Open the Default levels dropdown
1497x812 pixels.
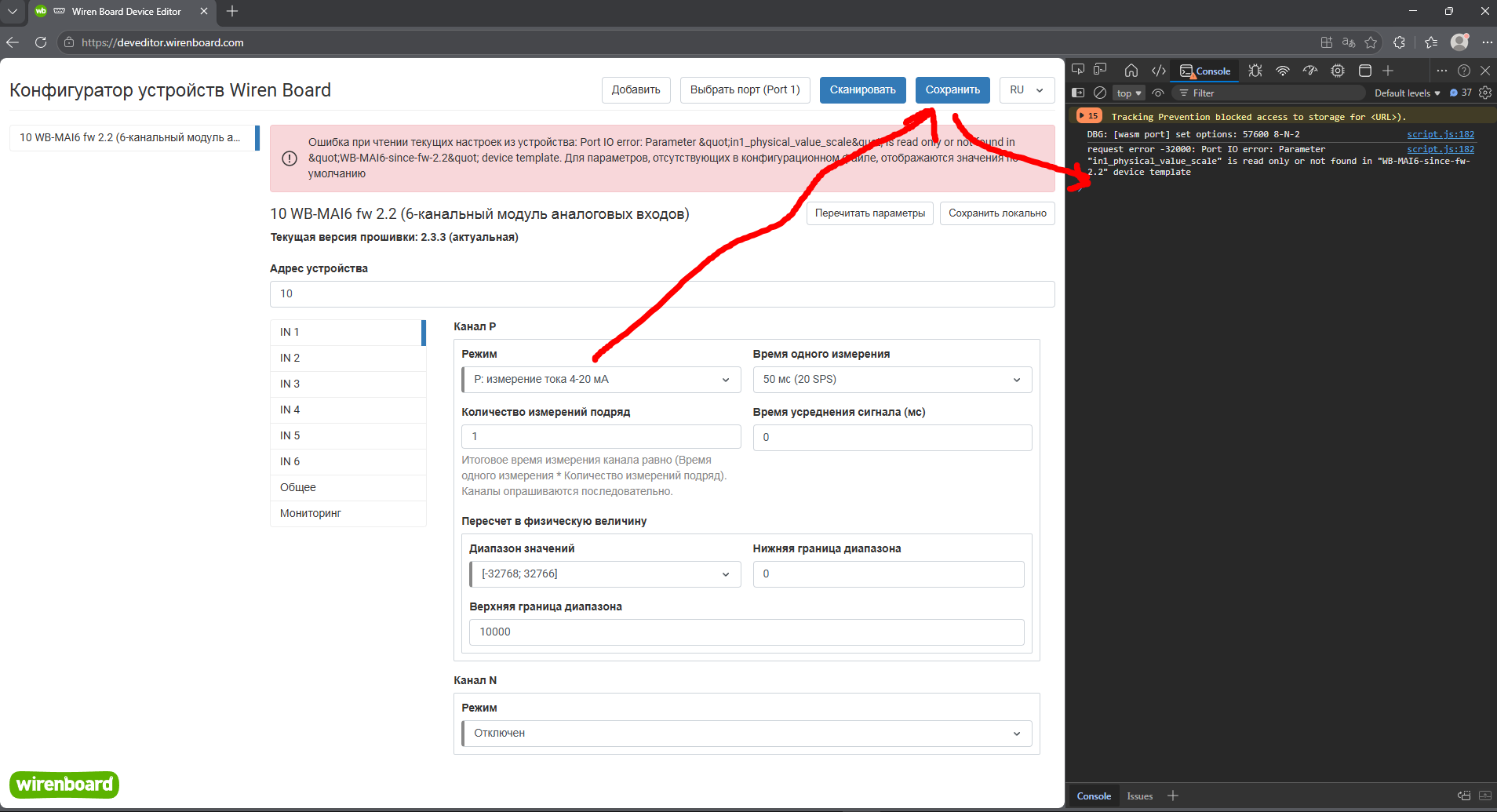[x=1407, y=93]
